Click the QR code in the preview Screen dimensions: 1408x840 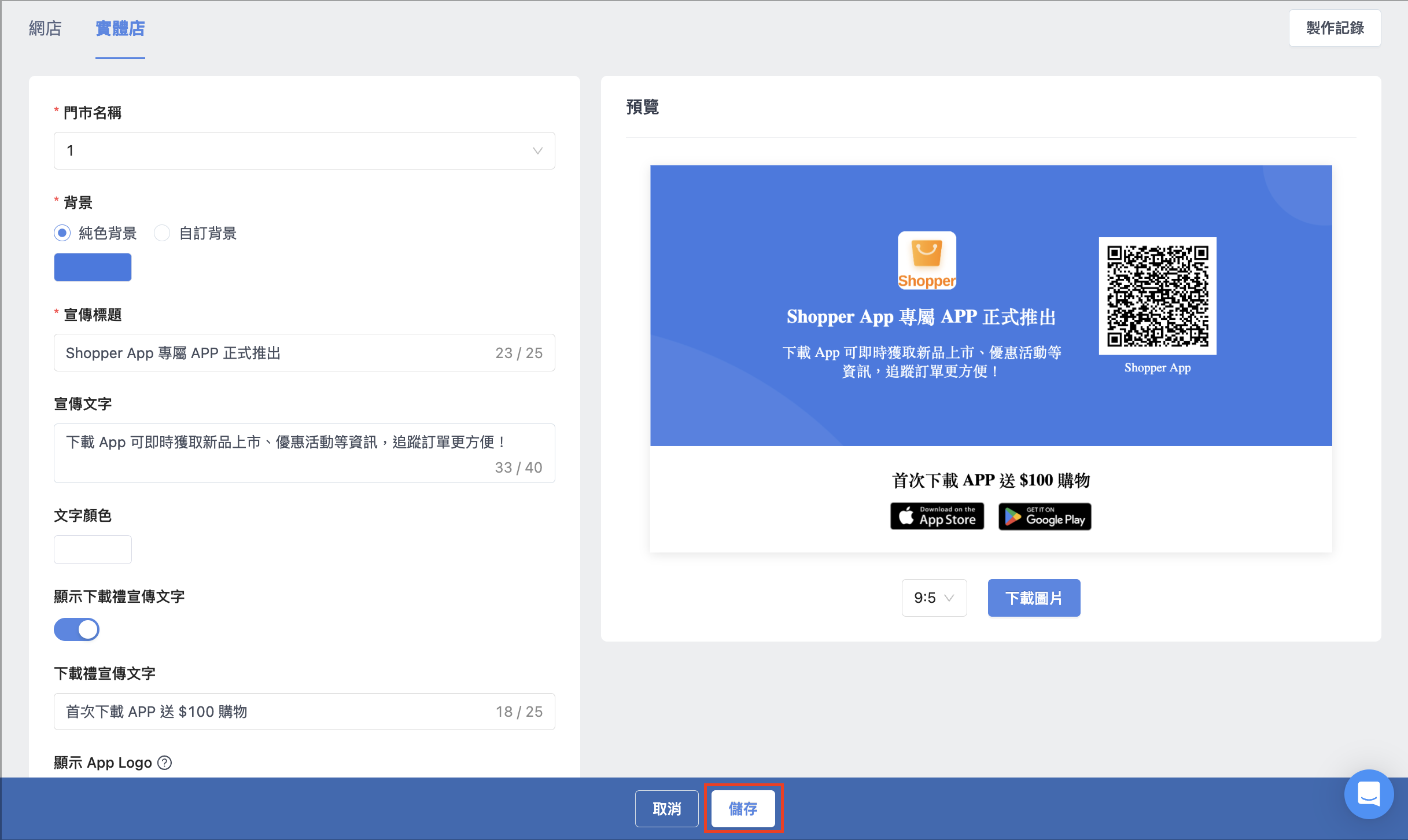click(1158, 296)
